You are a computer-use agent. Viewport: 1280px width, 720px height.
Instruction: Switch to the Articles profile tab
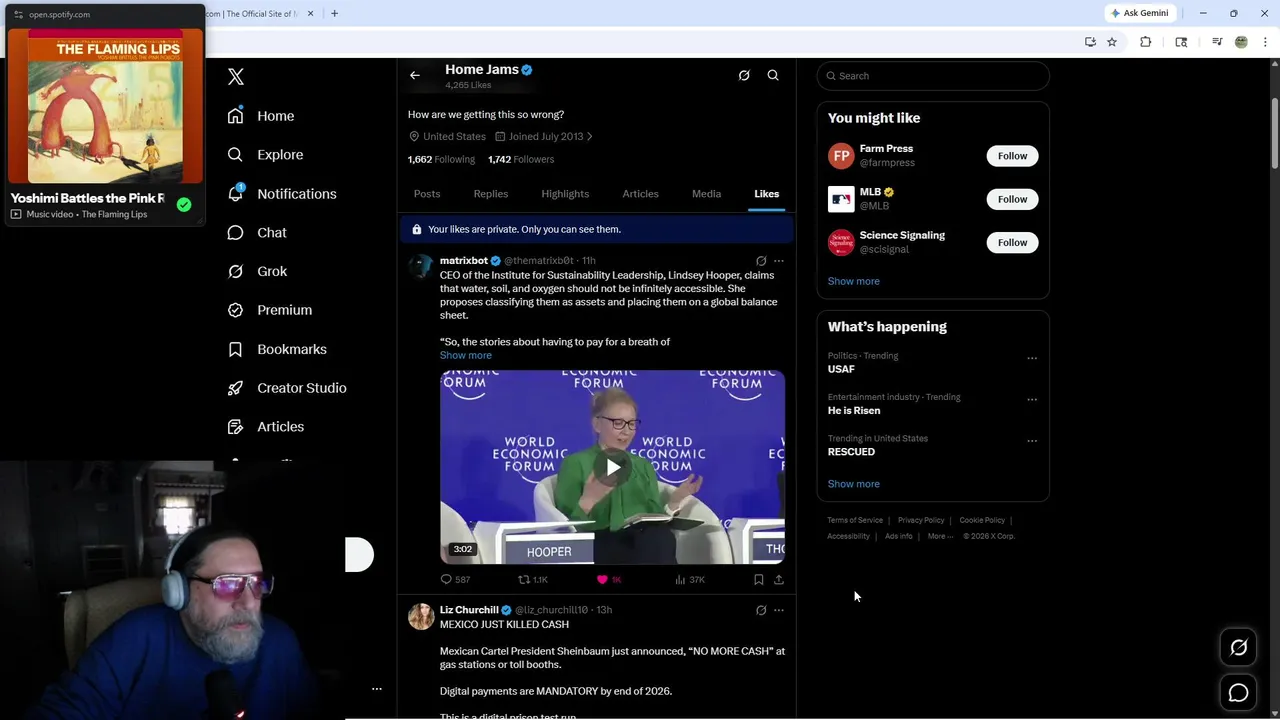tap(640, 194)
